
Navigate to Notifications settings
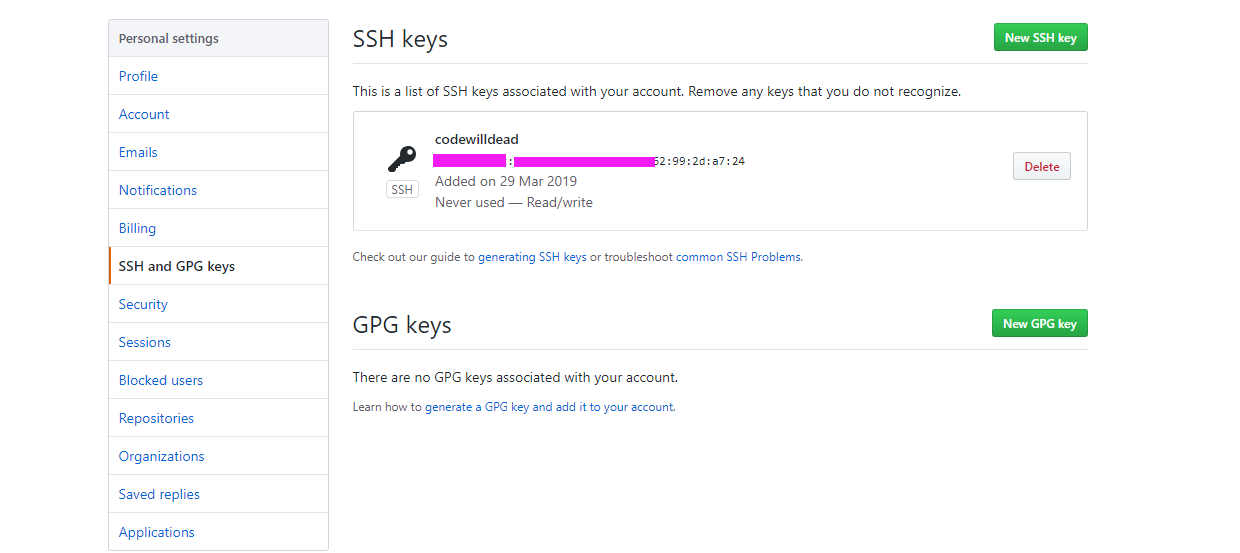point(158,190)
